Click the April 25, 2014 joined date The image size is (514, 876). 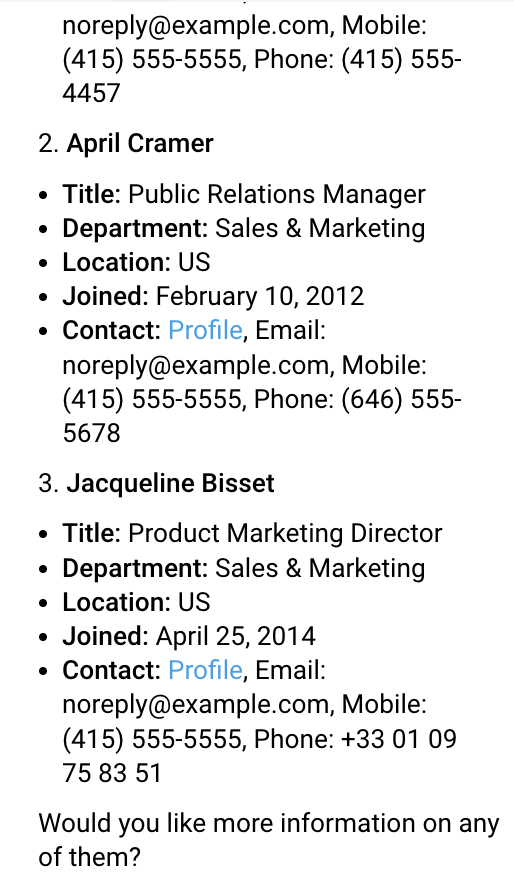click(235, 636)
